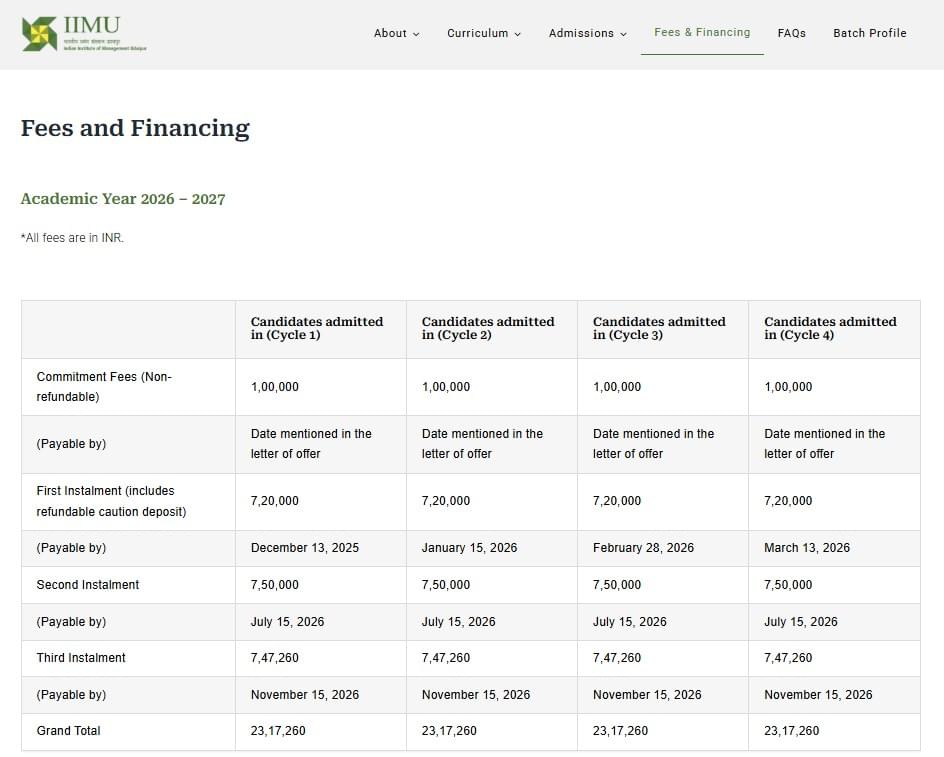This screenshot has width=944, height=757.
Task: Select the March 13, 2026 date cell
Action: point(807,548)
